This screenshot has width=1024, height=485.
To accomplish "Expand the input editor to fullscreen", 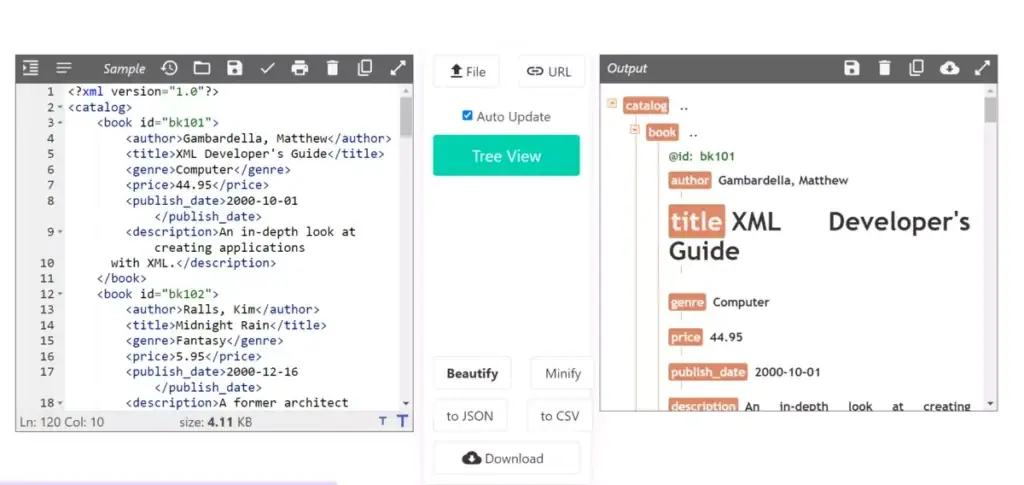I will (398, 68).
